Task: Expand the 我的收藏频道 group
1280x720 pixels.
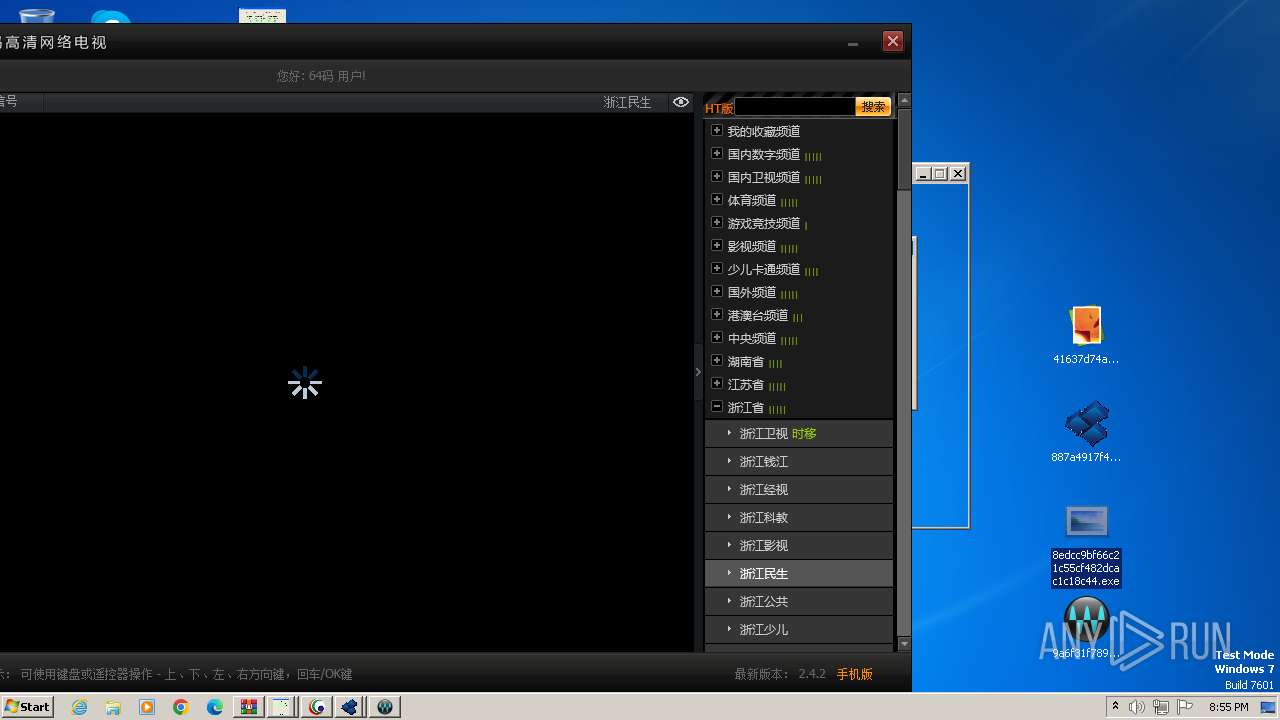Action: (717, 131)
